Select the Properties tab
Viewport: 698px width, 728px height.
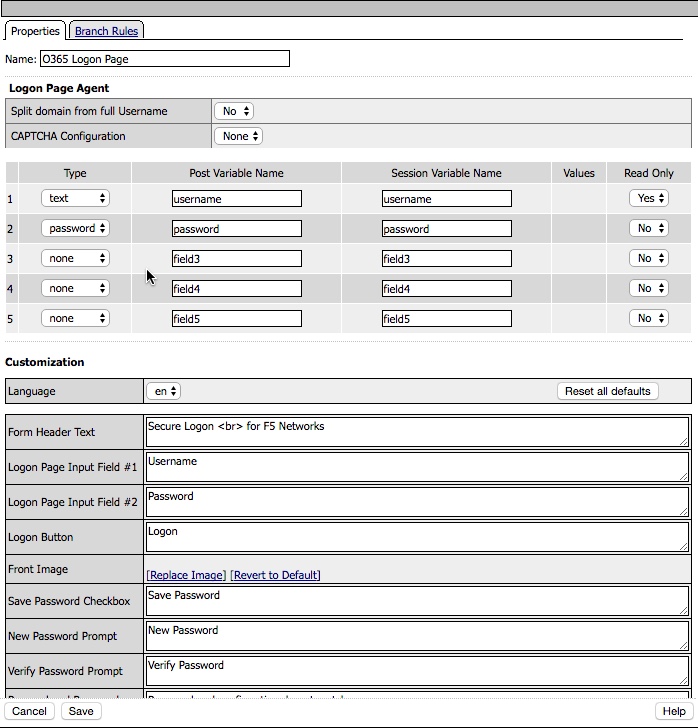pos(36,31)
